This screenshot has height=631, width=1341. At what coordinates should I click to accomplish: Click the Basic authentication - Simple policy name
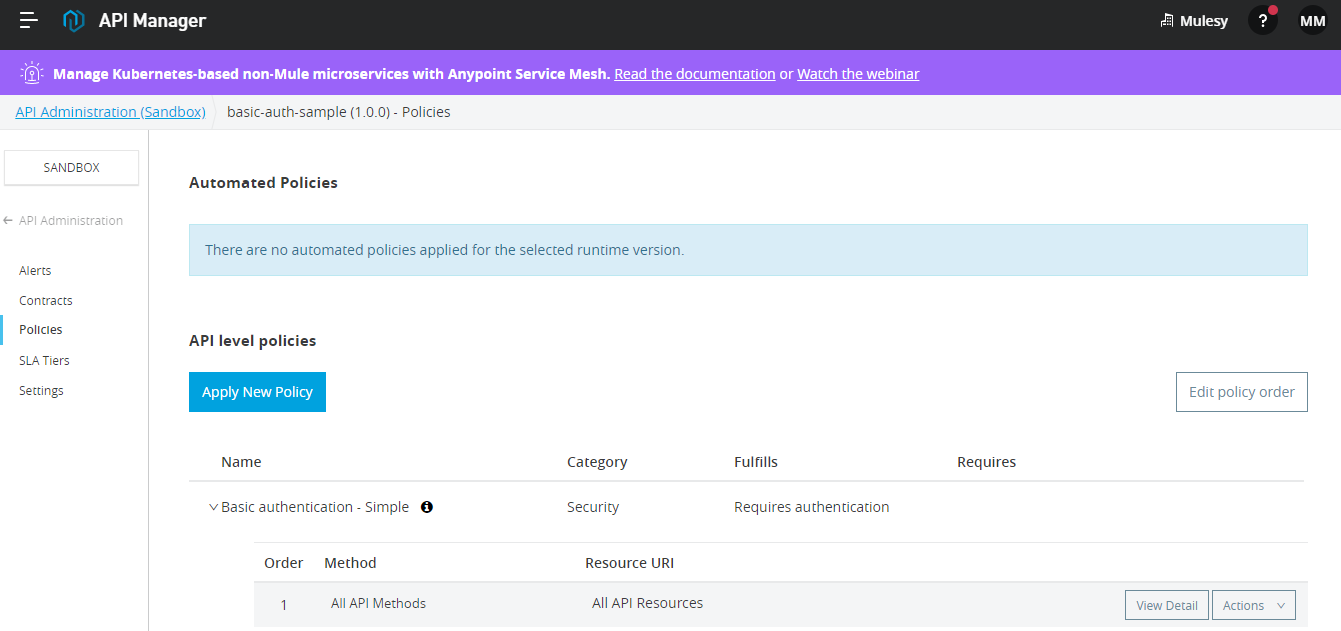pyautogui.click(x=315, y=507)
